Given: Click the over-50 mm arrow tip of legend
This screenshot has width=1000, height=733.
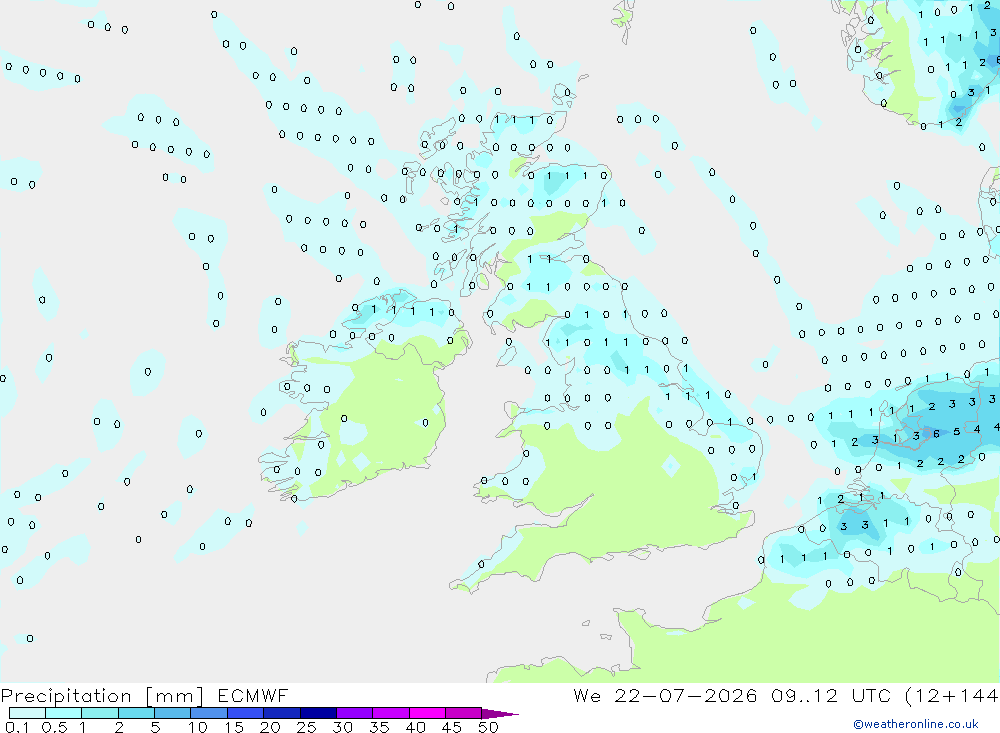Looking at the screenshot, I should [x=500, y=713].
